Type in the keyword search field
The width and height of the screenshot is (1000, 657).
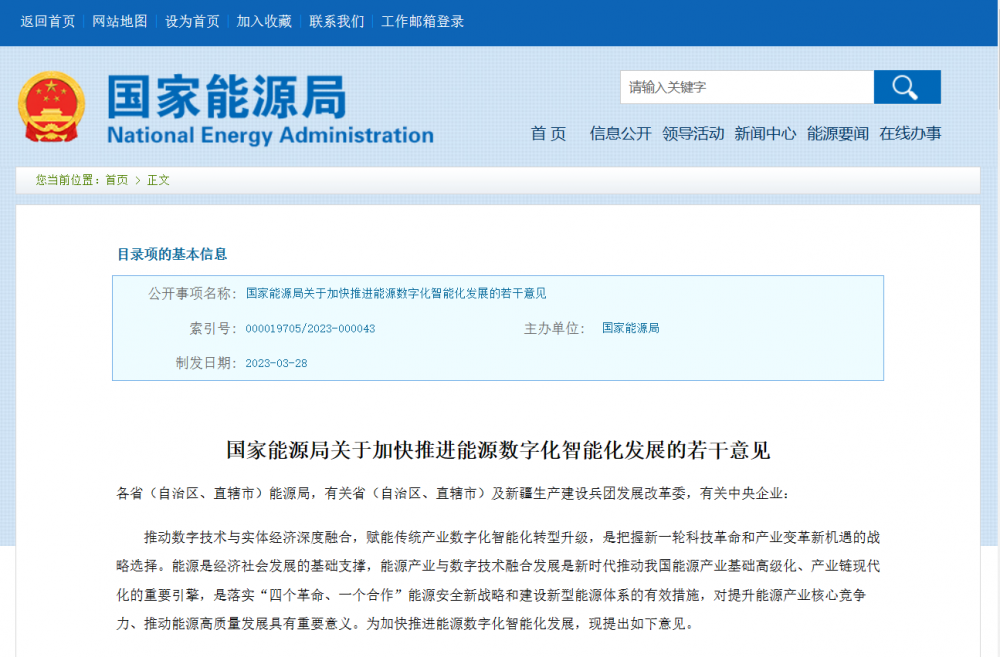pos(746,87)
